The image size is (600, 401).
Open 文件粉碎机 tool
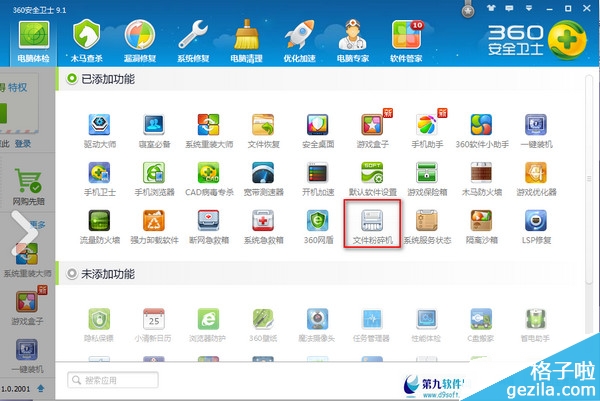pos(372,224)
